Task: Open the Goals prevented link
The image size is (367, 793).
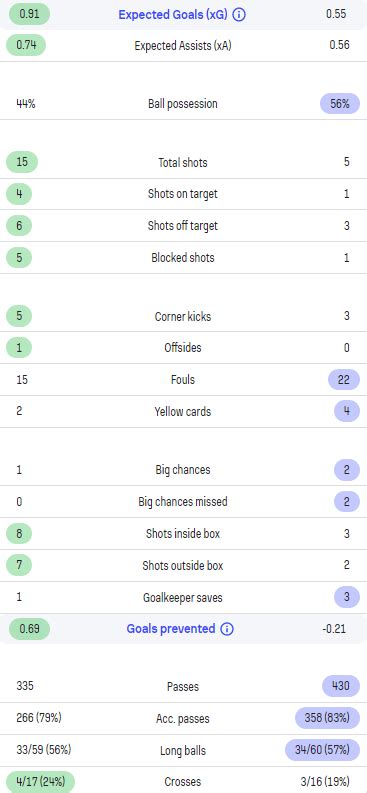Action: click(x=171, y=629)
